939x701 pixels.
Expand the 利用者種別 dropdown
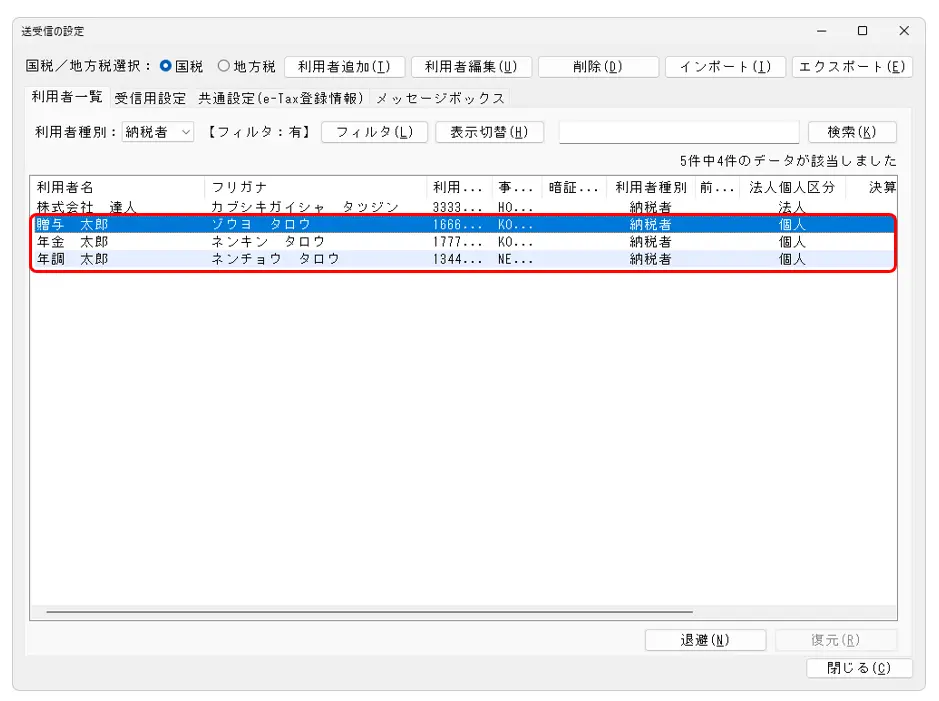(x=187, y=133)
